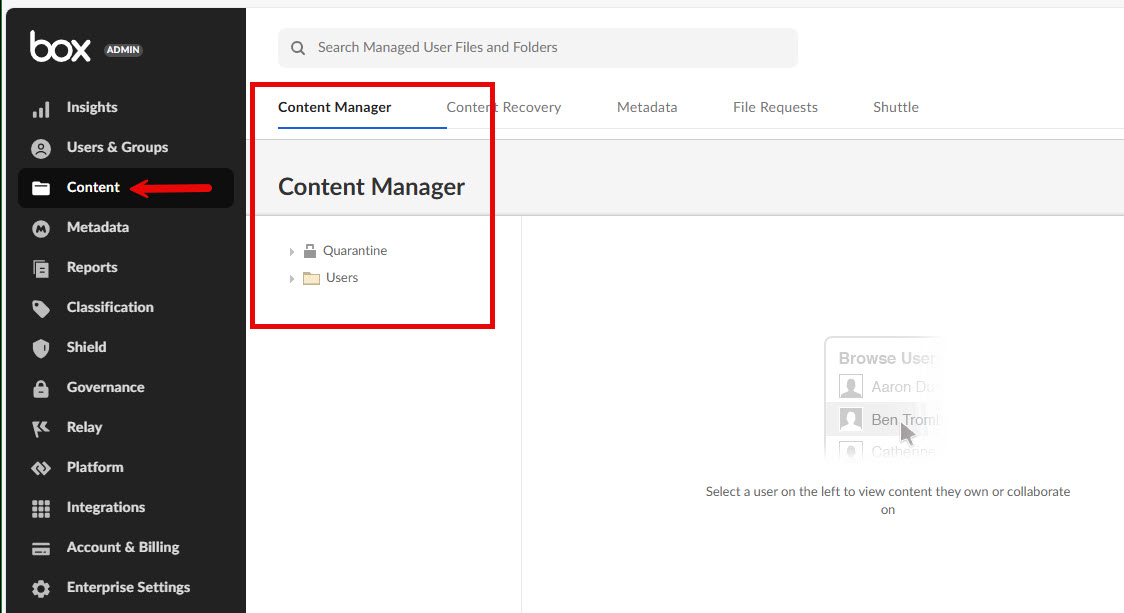Click the Governance padlock icon
1124x613 pixels.
click(41, 389)
